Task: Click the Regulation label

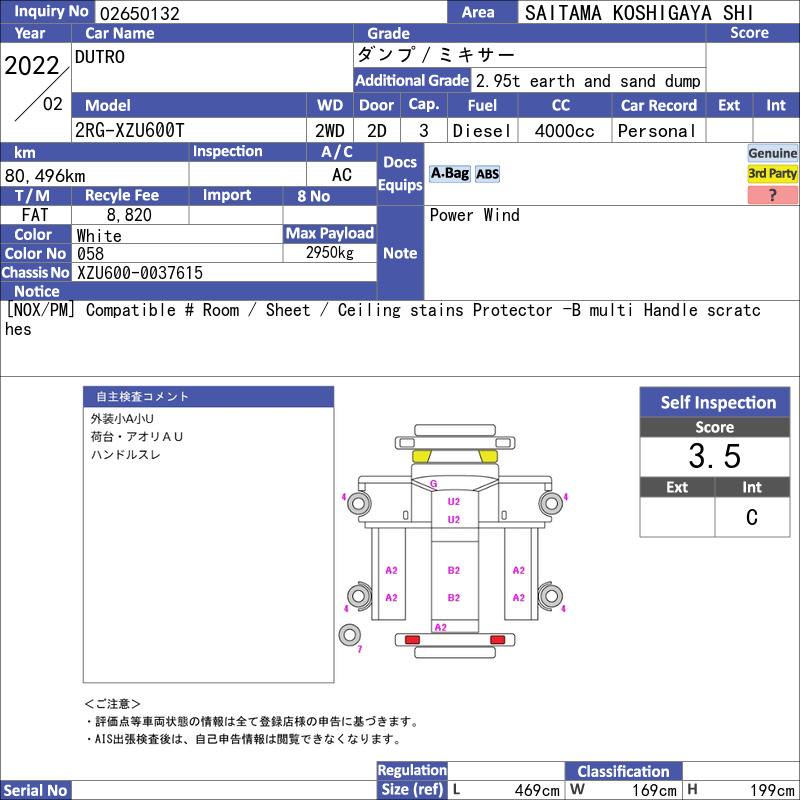Action: [x=412, y=770]
